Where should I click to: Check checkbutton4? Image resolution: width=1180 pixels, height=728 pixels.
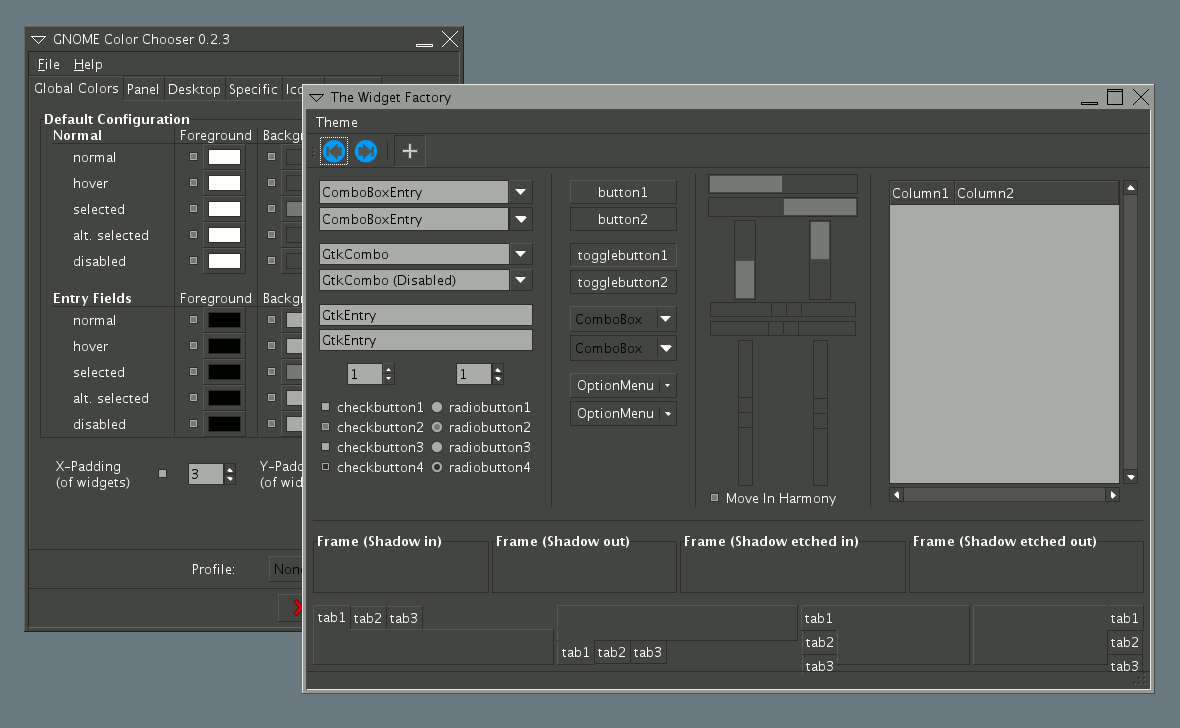[x=326, y=467]
